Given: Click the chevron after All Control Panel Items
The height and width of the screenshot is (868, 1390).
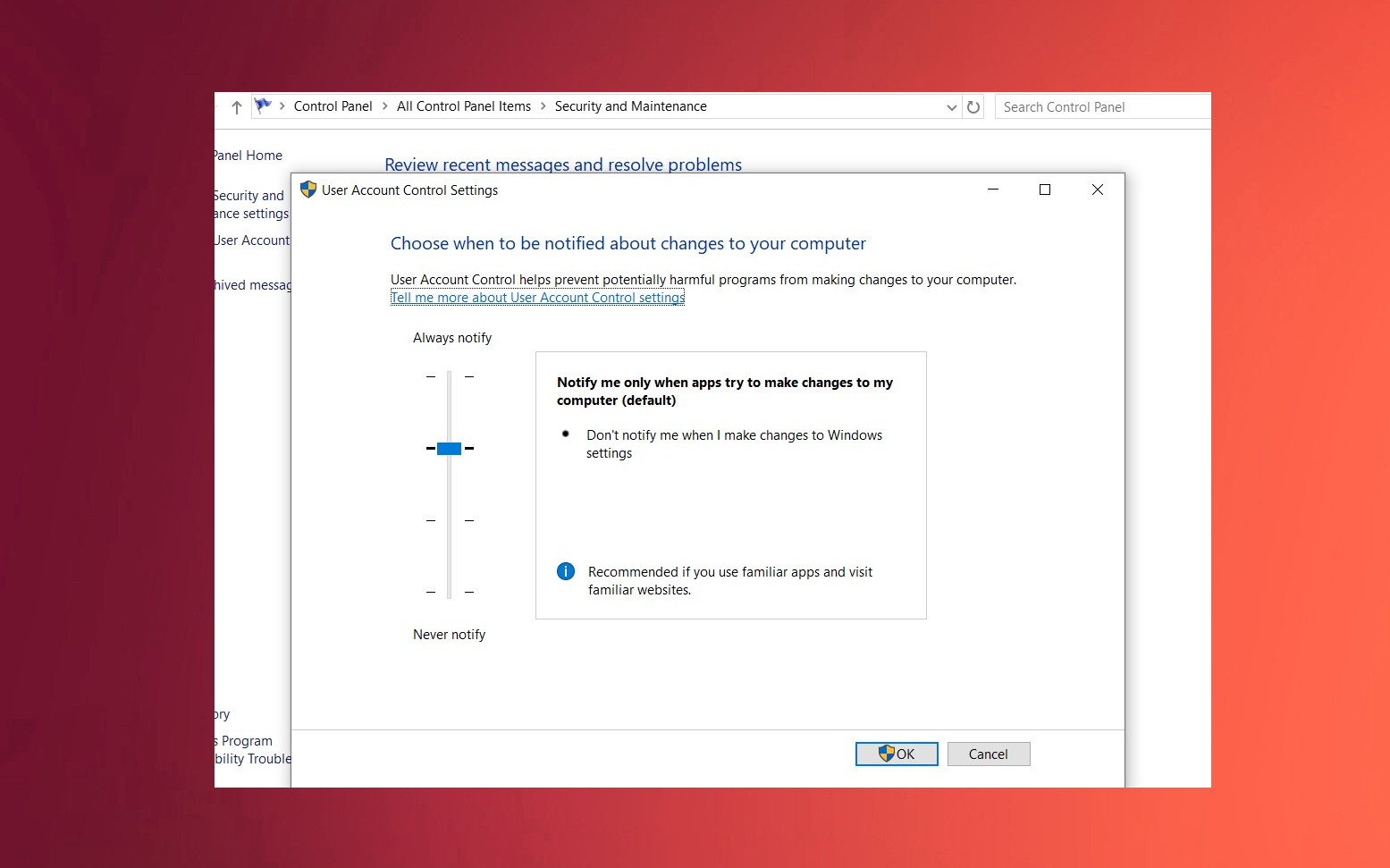Looking at the screenshot, I should pyautogui.click(x=543, y=106).
